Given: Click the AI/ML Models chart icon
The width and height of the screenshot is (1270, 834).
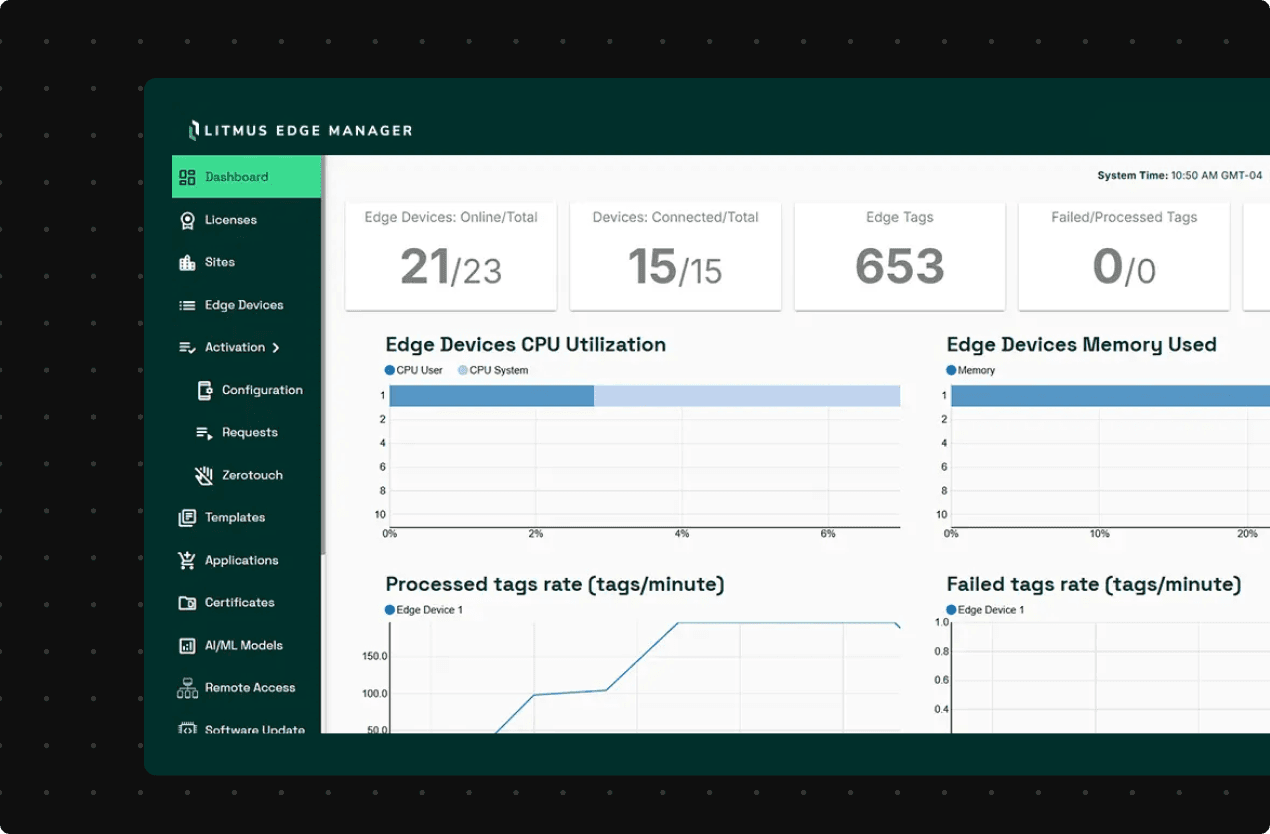Looking at the screenshot, I should 187,646.
